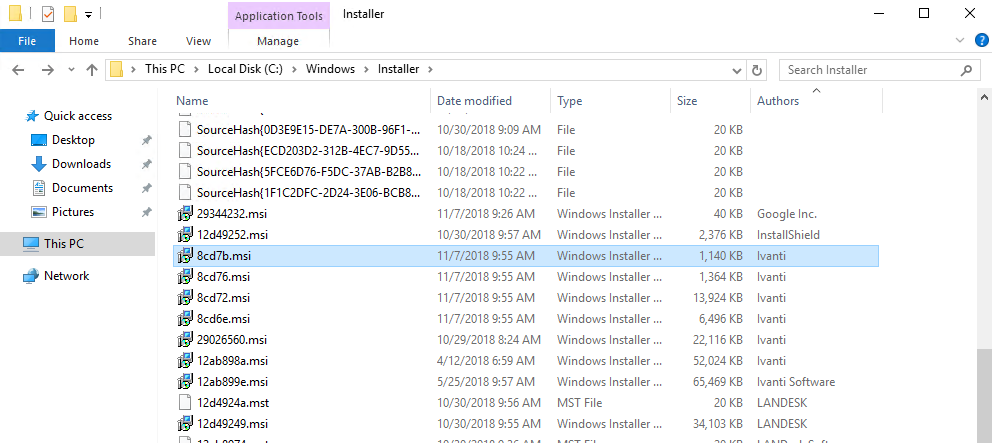Open the Manage ribbon tab
Image resolution: width=992 pixels, height=443 pixels.
click(278, 41)
